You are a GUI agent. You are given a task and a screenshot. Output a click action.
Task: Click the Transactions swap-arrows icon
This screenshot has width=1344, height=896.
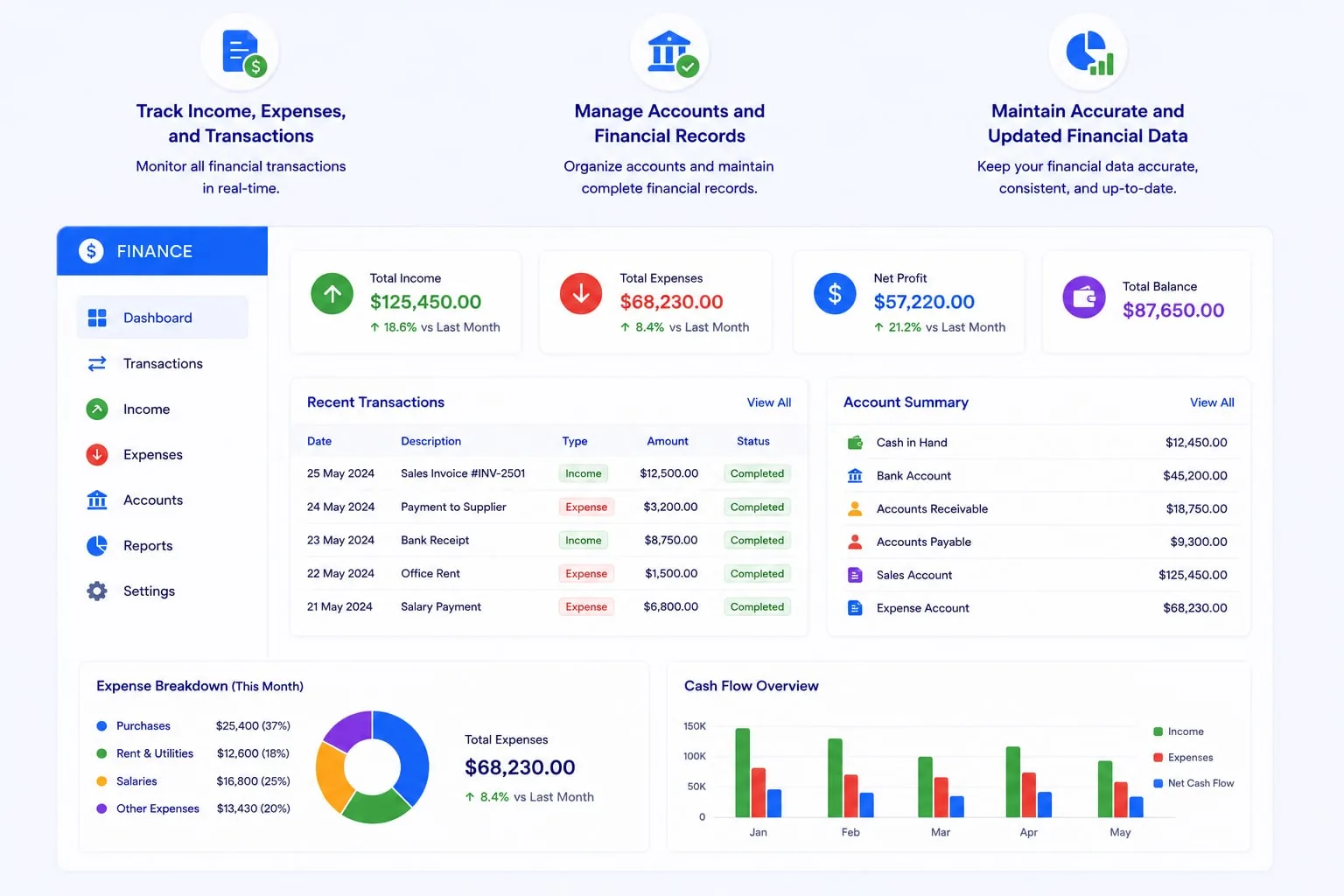coord(97,363)
